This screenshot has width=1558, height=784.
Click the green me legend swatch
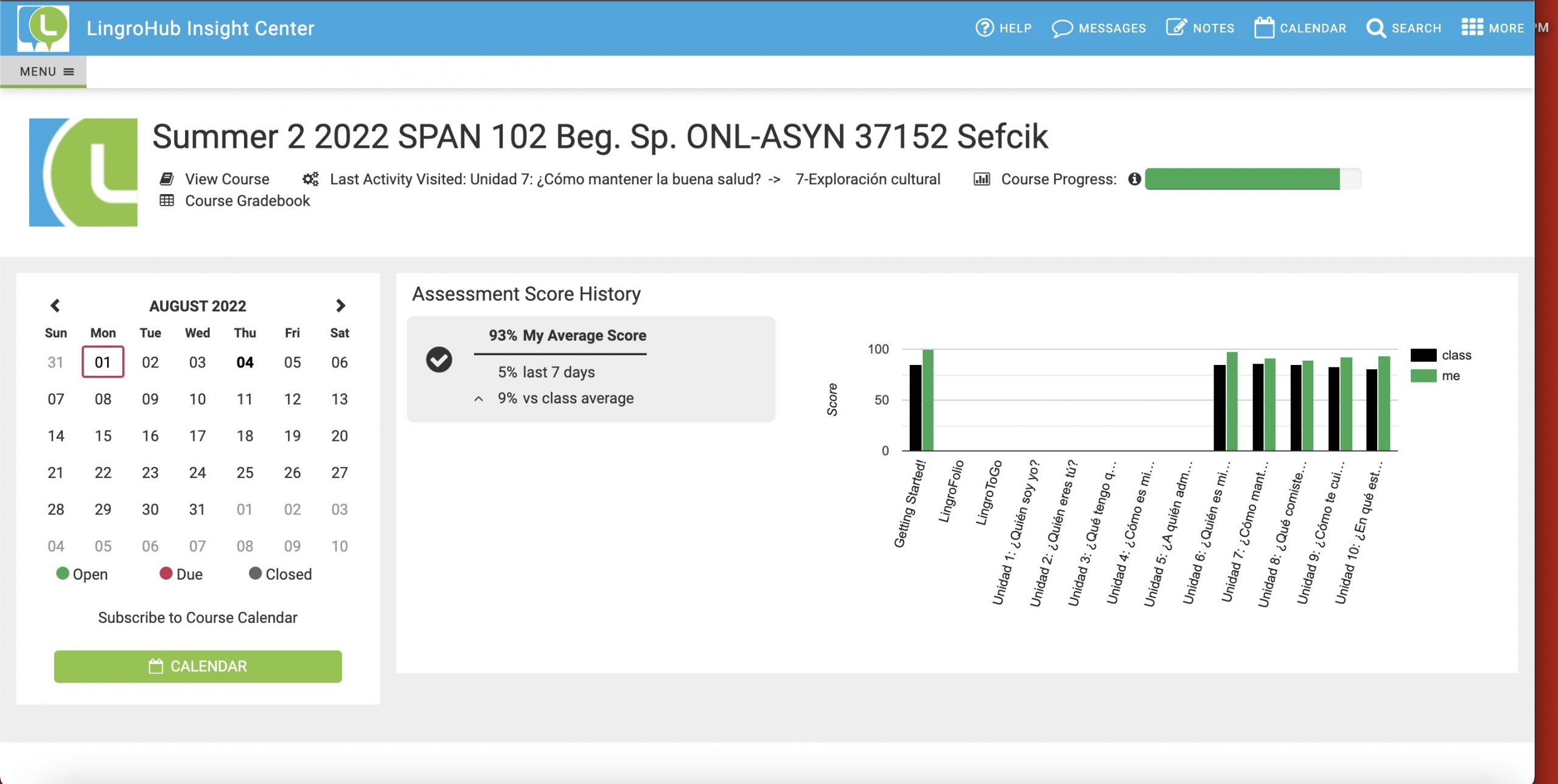[x=1423, y=375]
